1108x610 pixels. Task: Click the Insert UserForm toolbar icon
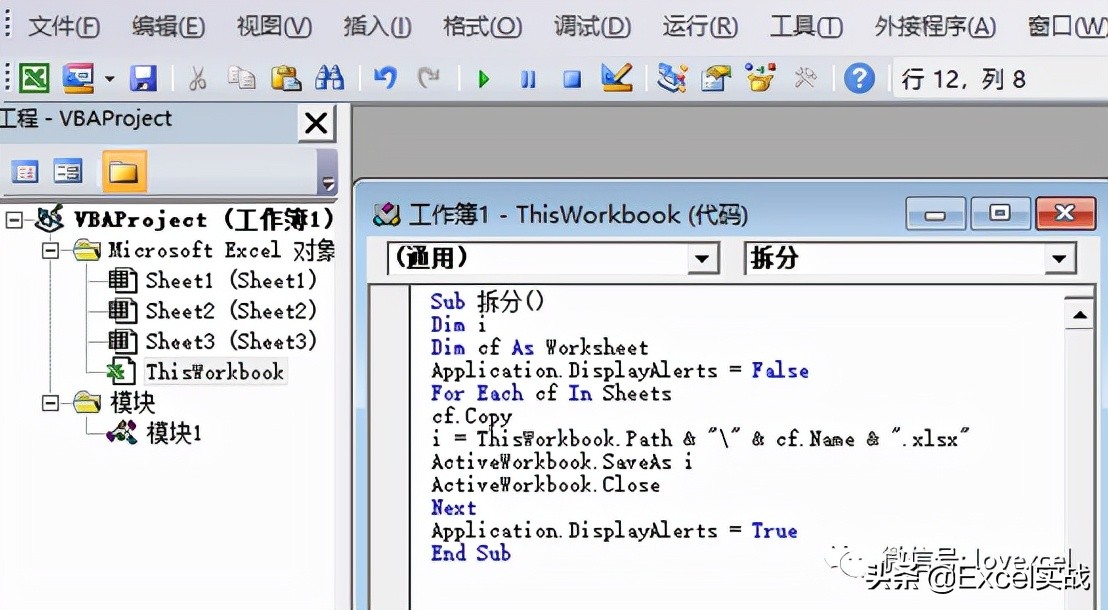tap(78, 78)
